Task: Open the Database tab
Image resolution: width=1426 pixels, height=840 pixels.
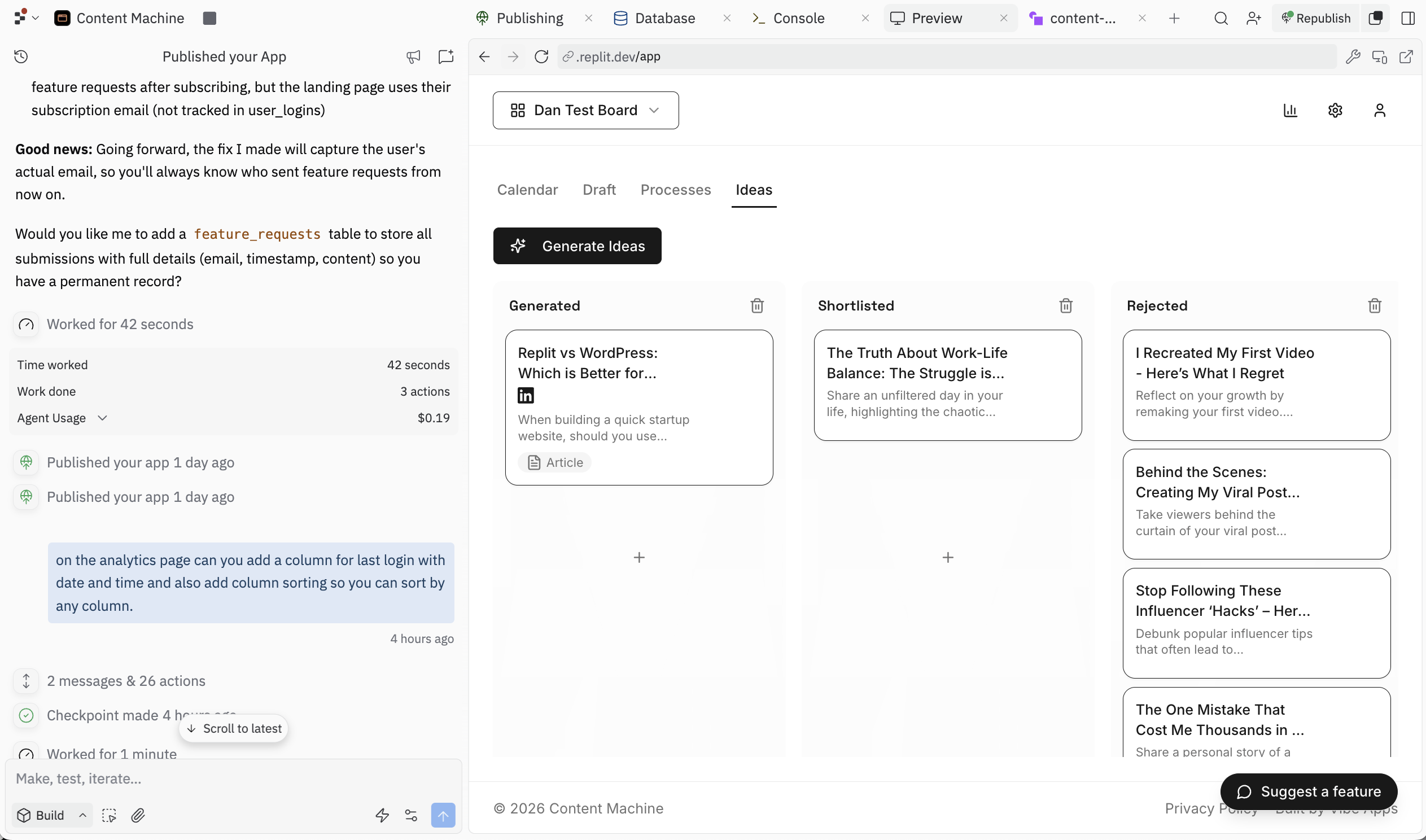Action: pyautogui.click(x=655, y=18)
